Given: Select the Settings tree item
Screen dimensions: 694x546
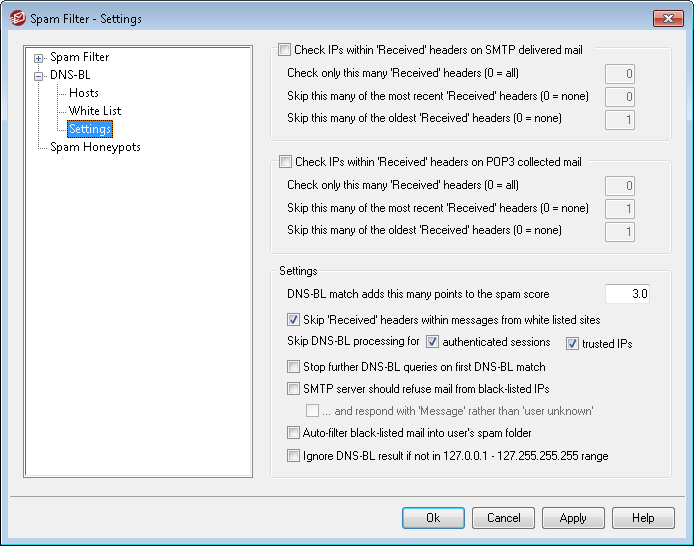Looking at the screenshot, I should pyautogui.click(x=90, y=129).
